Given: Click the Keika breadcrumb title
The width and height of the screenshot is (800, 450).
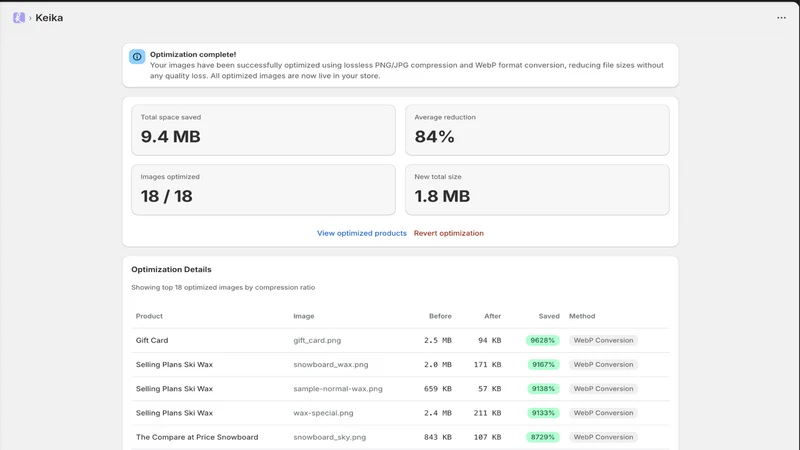Looking at the screenshot, I should coord(49,18).
